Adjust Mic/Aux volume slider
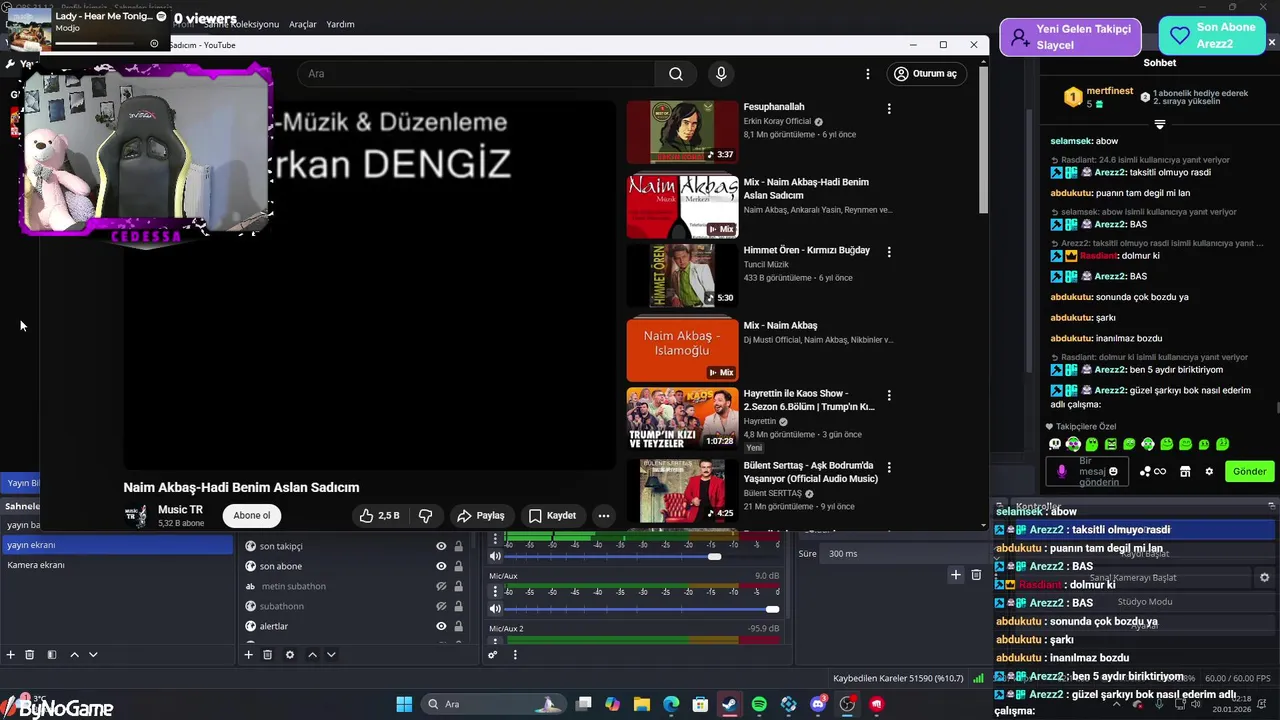The height and width of the screenshot is (720, 1280). [x=642, y=609]
